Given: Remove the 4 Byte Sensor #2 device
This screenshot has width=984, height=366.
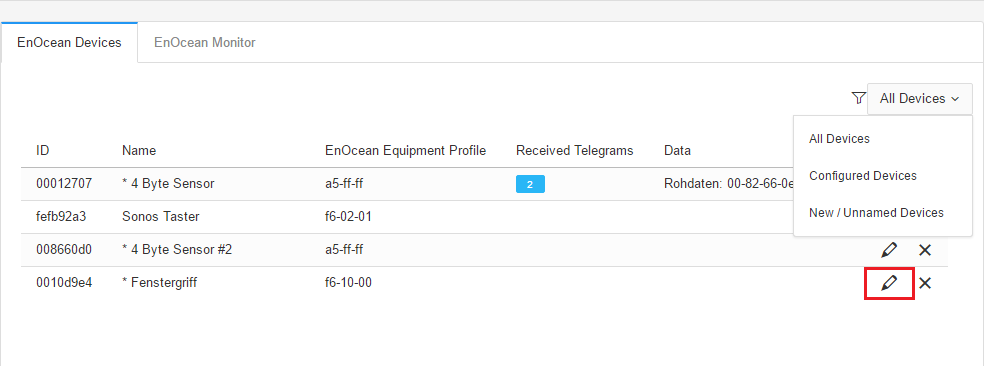Looking at the screenshot, I should [x=924, y=250].
